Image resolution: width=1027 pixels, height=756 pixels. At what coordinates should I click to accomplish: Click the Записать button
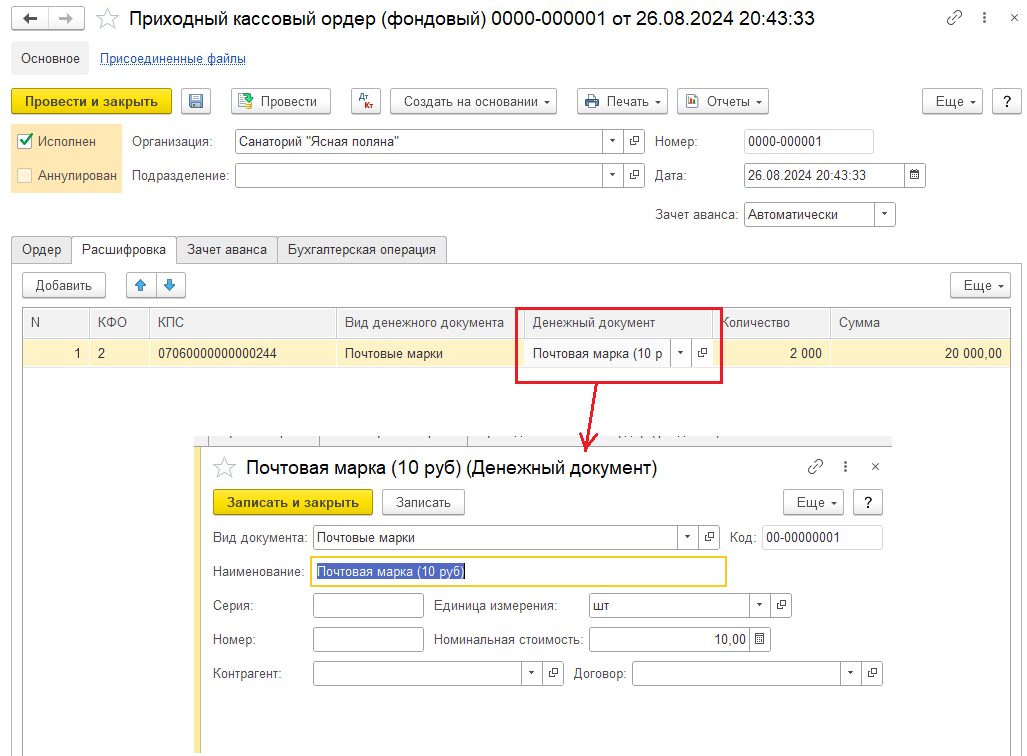[x=423, y=502]
